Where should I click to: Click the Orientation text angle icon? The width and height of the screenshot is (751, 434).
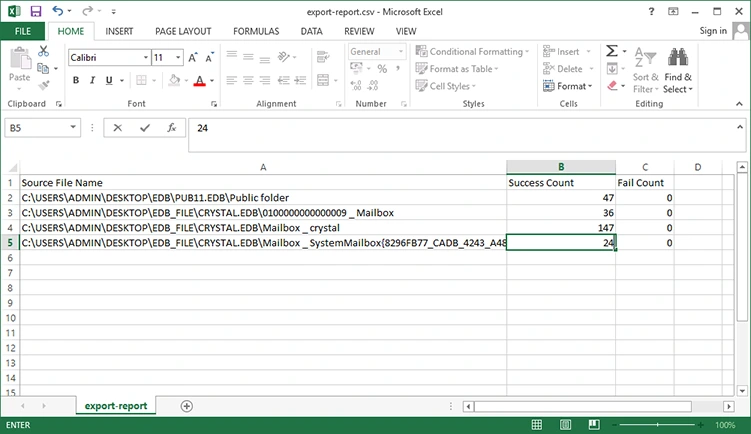284,57
